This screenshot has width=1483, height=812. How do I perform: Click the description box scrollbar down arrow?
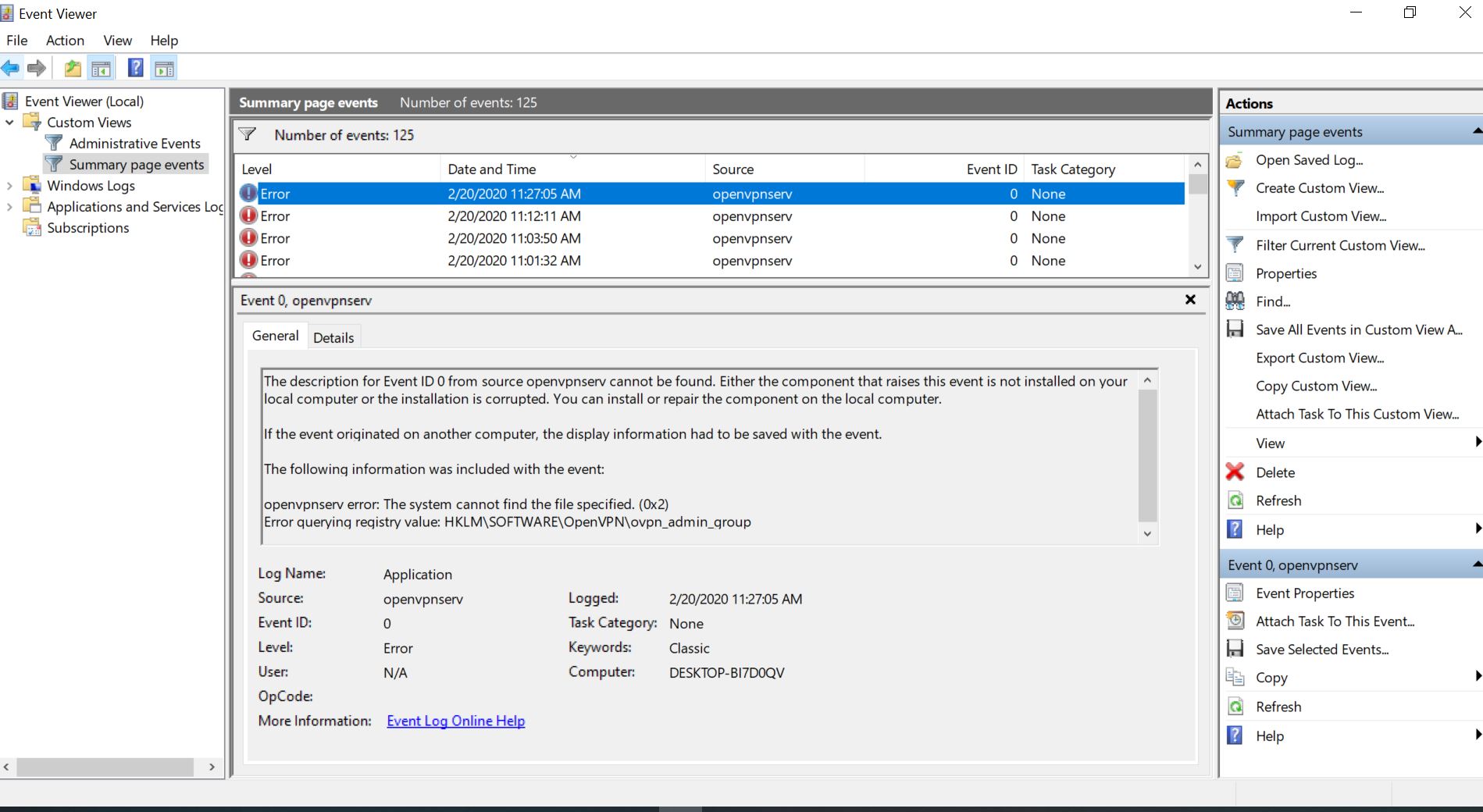click(1147, 534)
